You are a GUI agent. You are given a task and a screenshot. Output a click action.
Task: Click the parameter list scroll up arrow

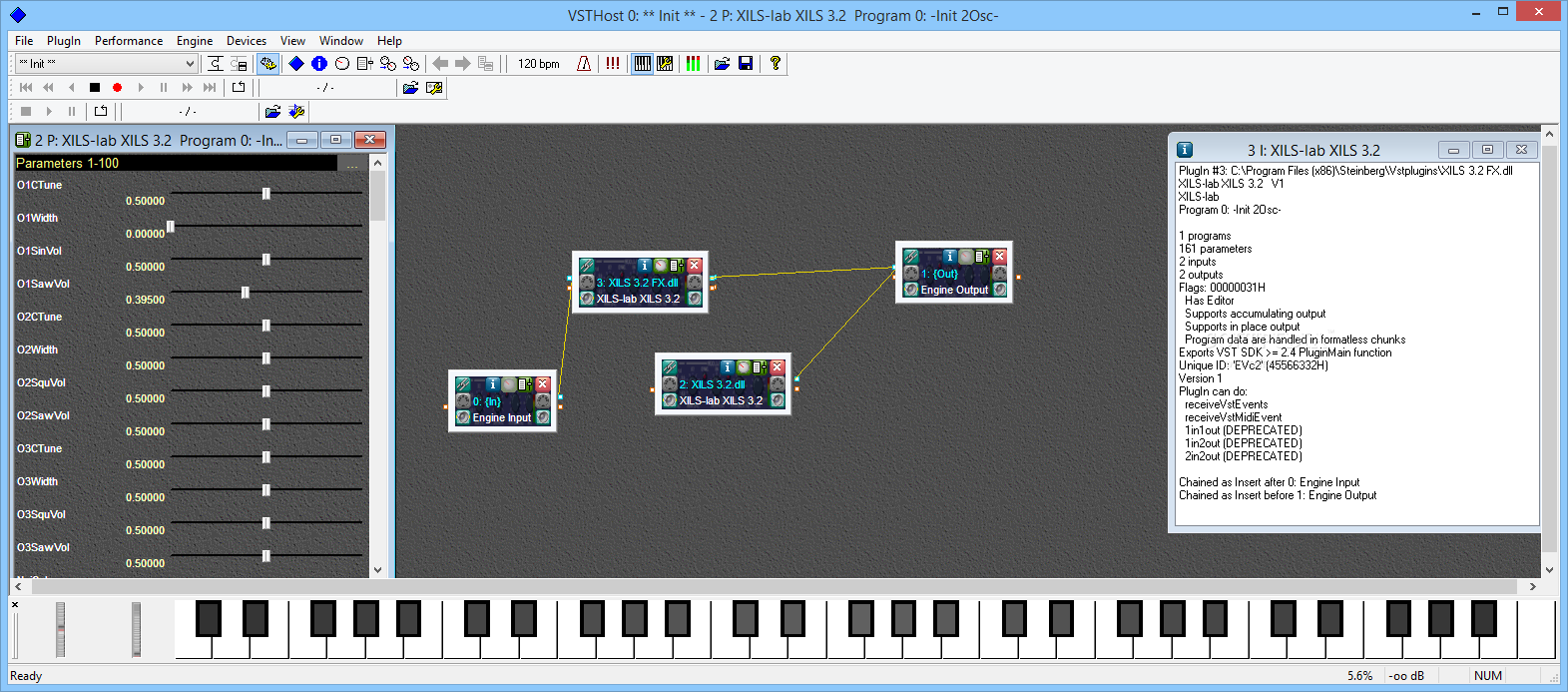[x=377, y=162]
